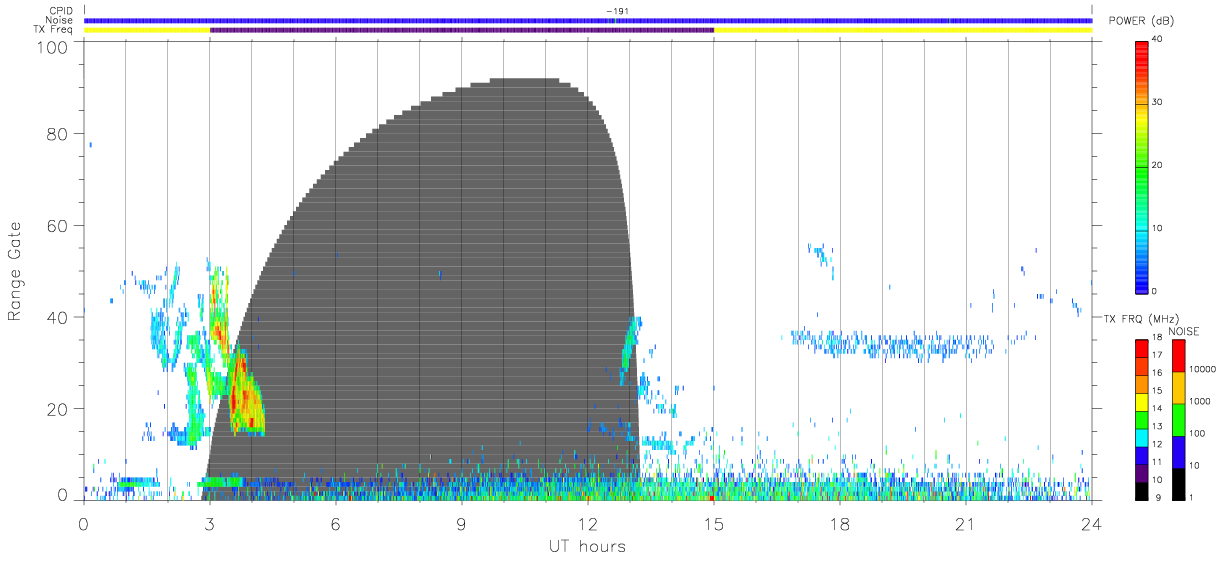Click the 21 tick label on UT axis
The image size is (1228, 567).
965,524
